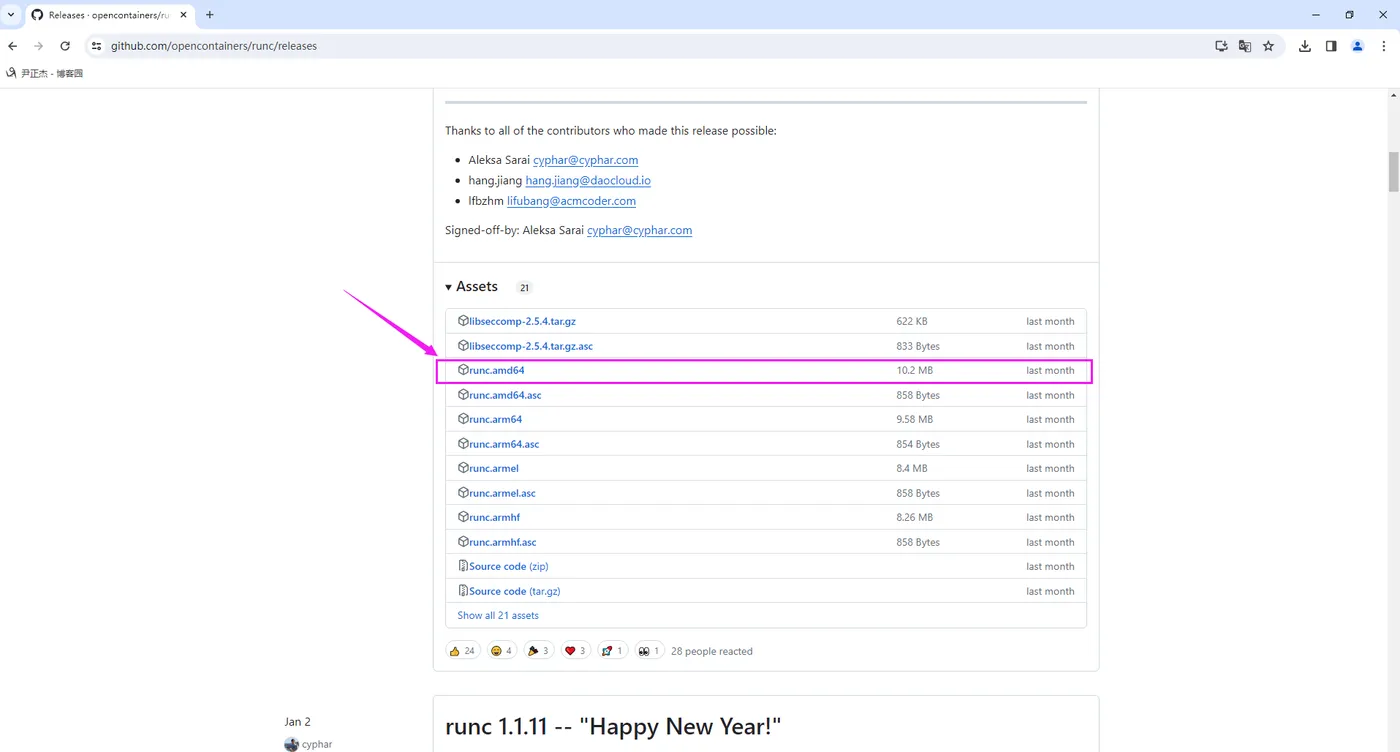1400x752 pixels.
Task: Open the 尹正杰 - 博客园 bookmark
Action: (45, 73)
